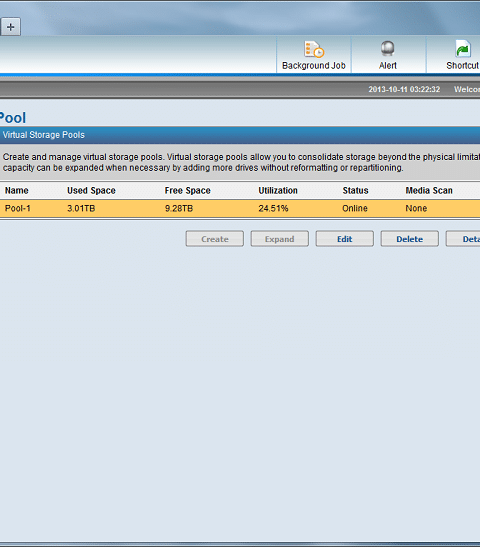Image resolution: width=480 pixels, height=547 pixels.
Task: Click the Media Scan column header
Action: [x=429, y=190]
